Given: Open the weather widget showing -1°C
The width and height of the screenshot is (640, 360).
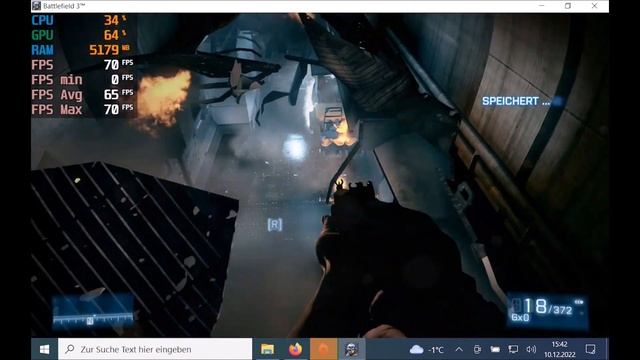Looking at the screenshot, I should pos(426,349).
